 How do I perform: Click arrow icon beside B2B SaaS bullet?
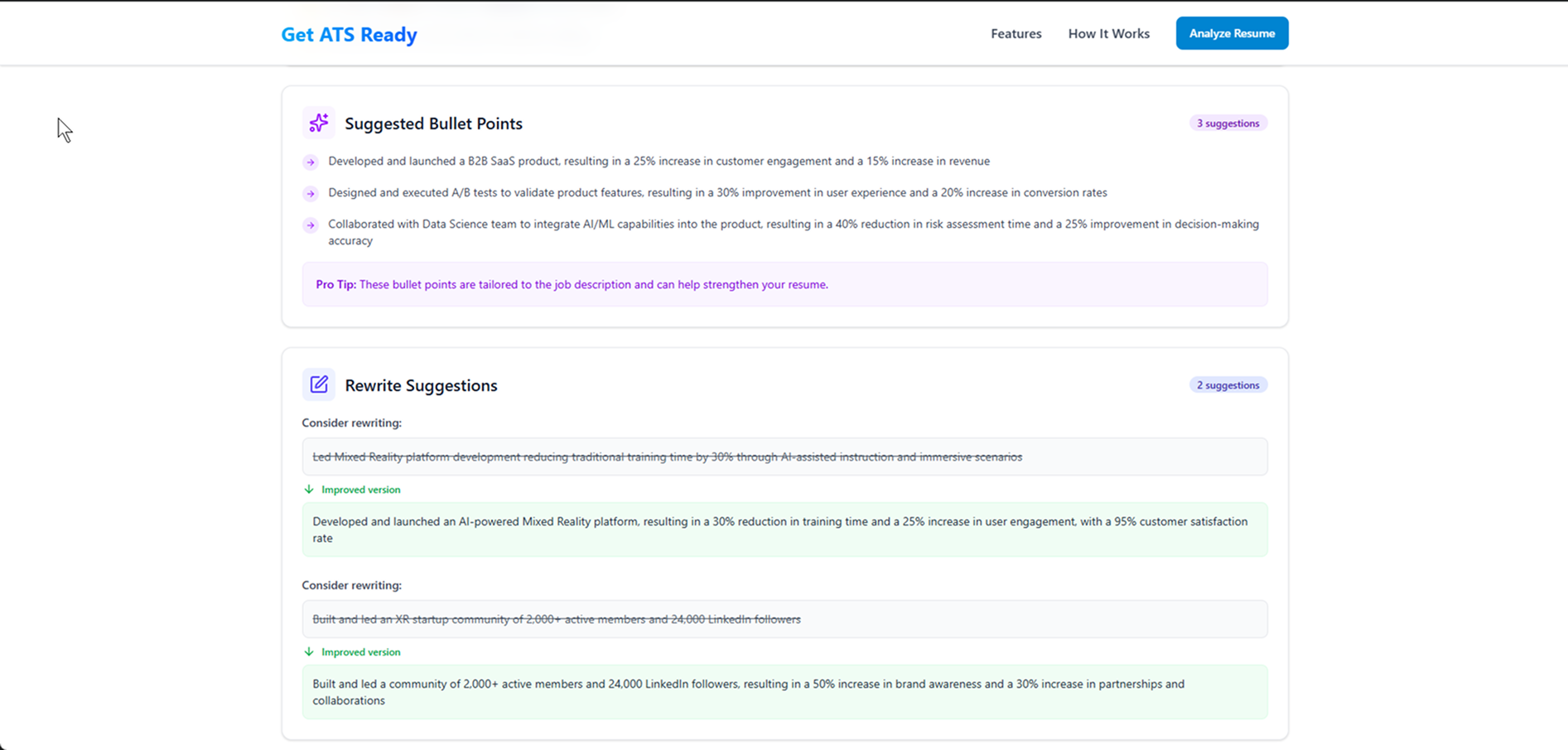311,162
